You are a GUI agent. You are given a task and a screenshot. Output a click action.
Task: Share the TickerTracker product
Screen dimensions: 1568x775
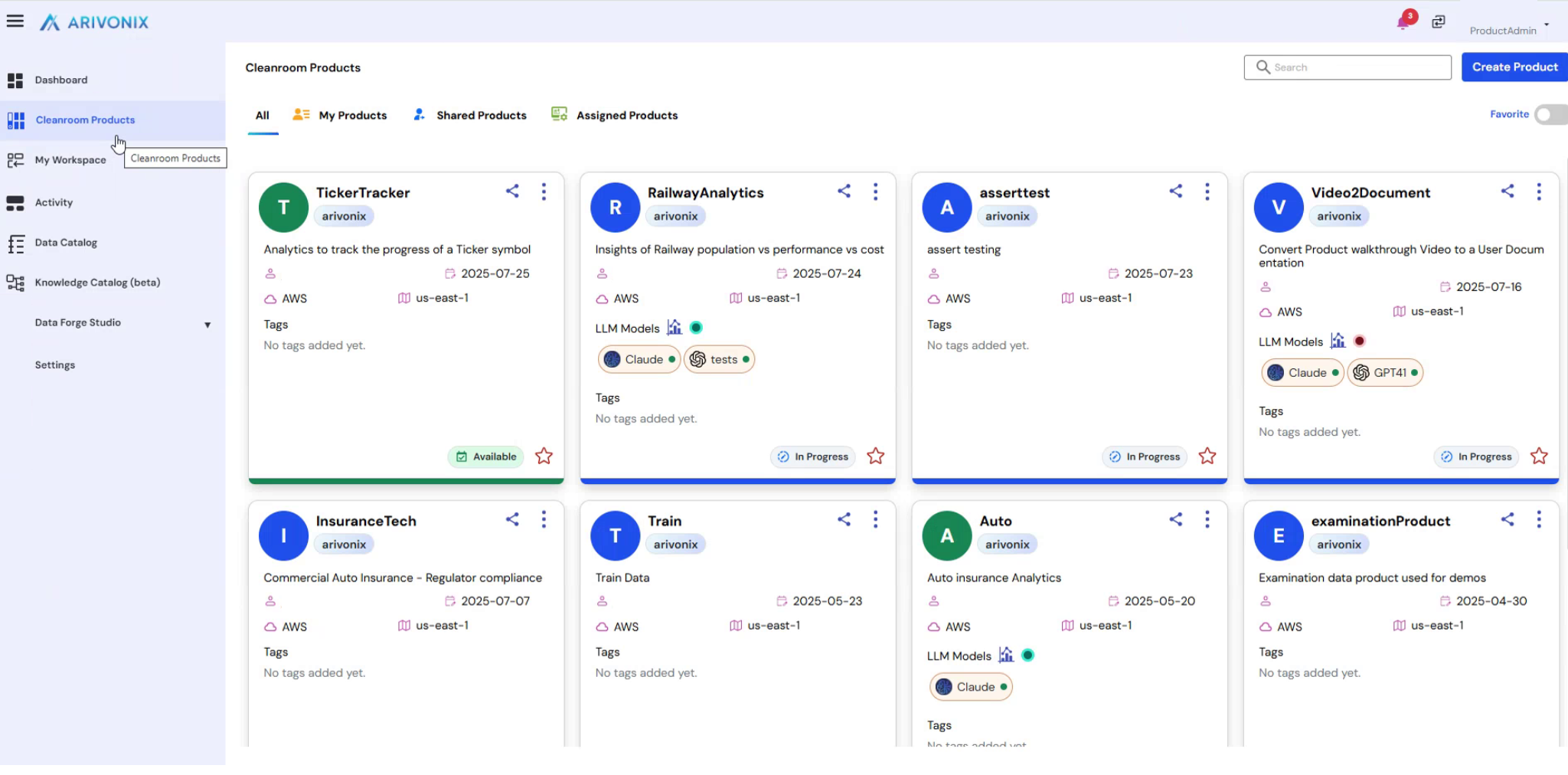(x=512, y=191)
